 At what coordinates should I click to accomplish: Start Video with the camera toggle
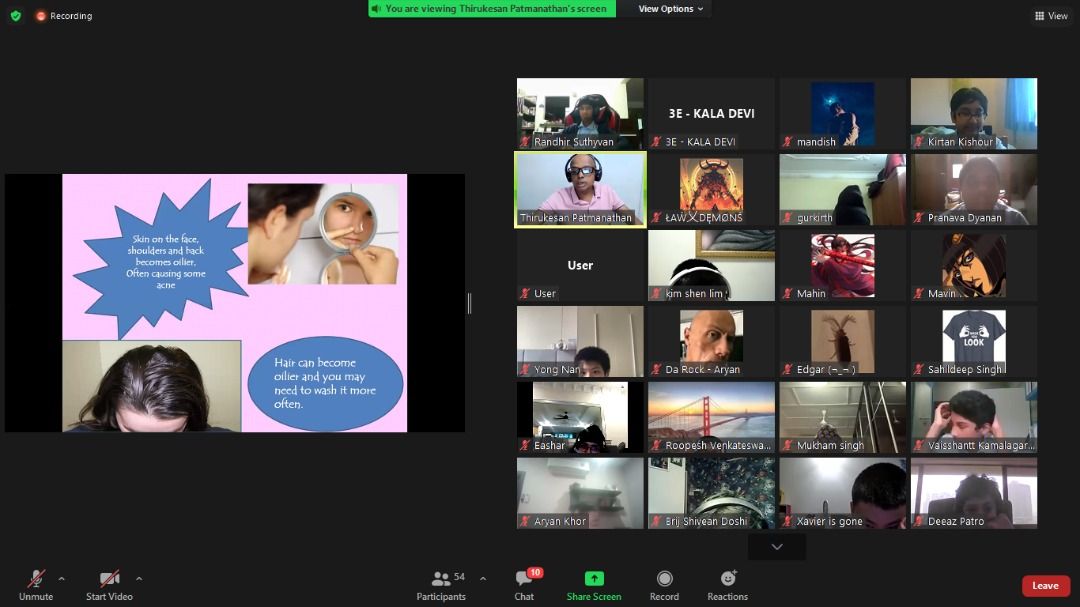110,579
